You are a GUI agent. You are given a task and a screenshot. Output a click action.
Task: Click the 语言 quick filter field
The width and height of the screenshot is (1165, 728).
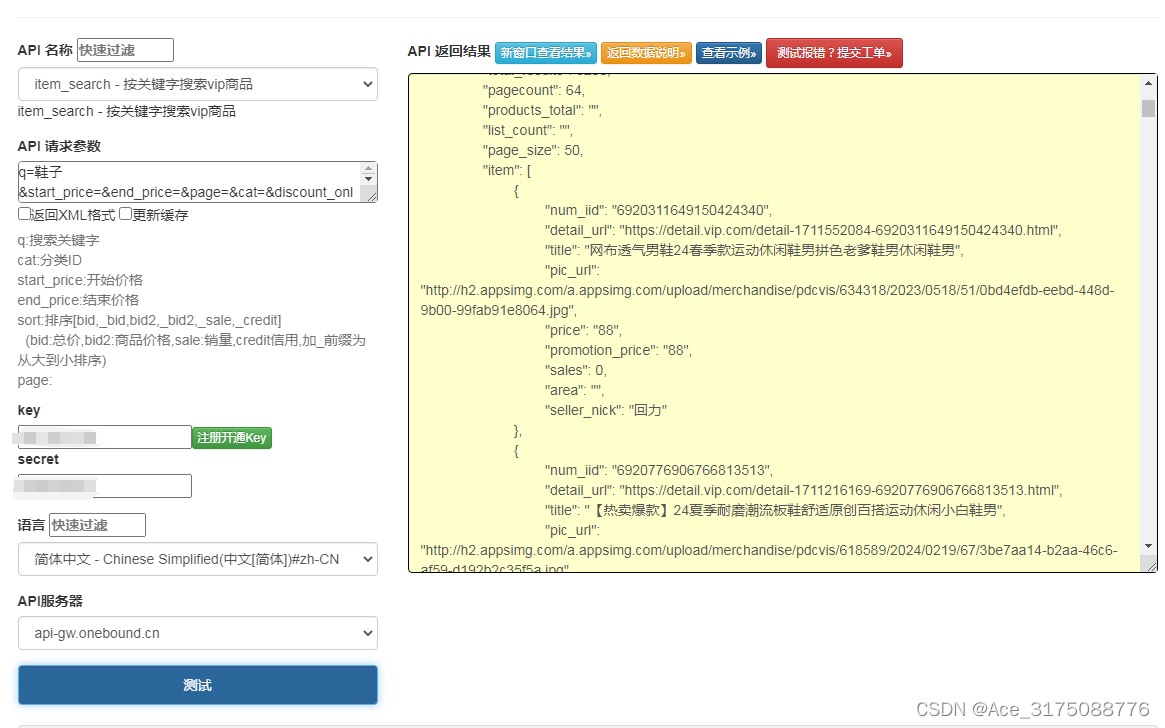(x=97, y=524)
